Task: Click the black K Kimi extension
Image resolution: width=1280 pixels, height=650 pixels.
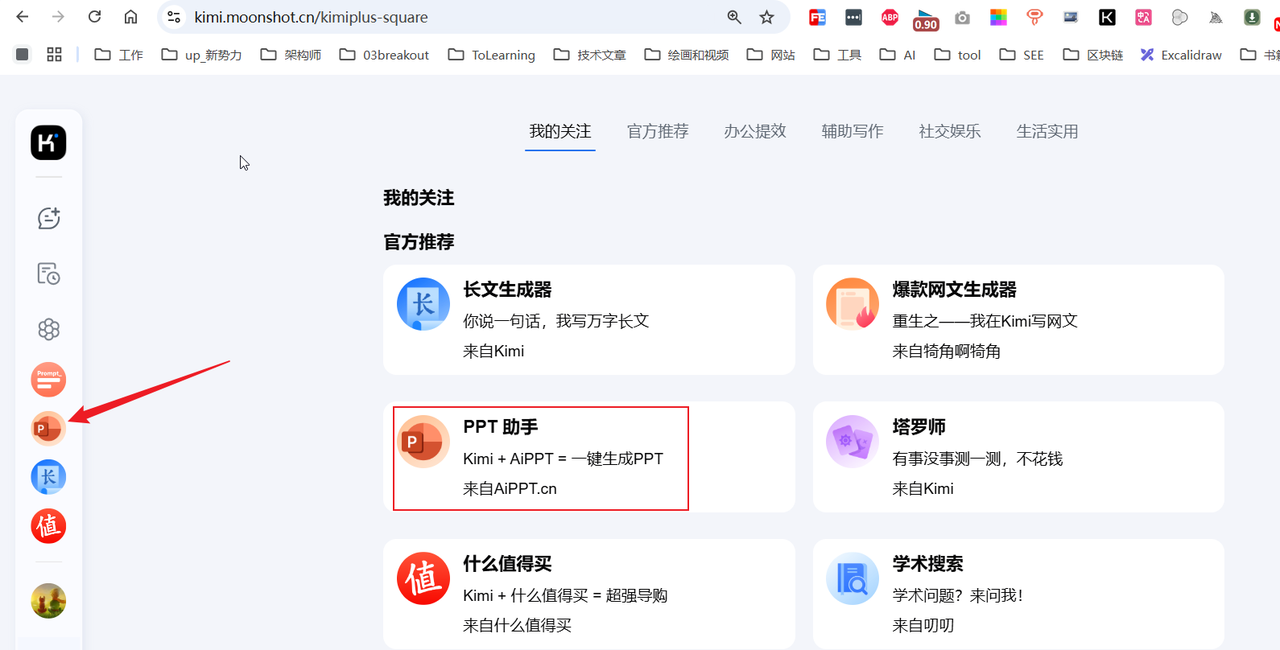Action: tap(1107, 17)
